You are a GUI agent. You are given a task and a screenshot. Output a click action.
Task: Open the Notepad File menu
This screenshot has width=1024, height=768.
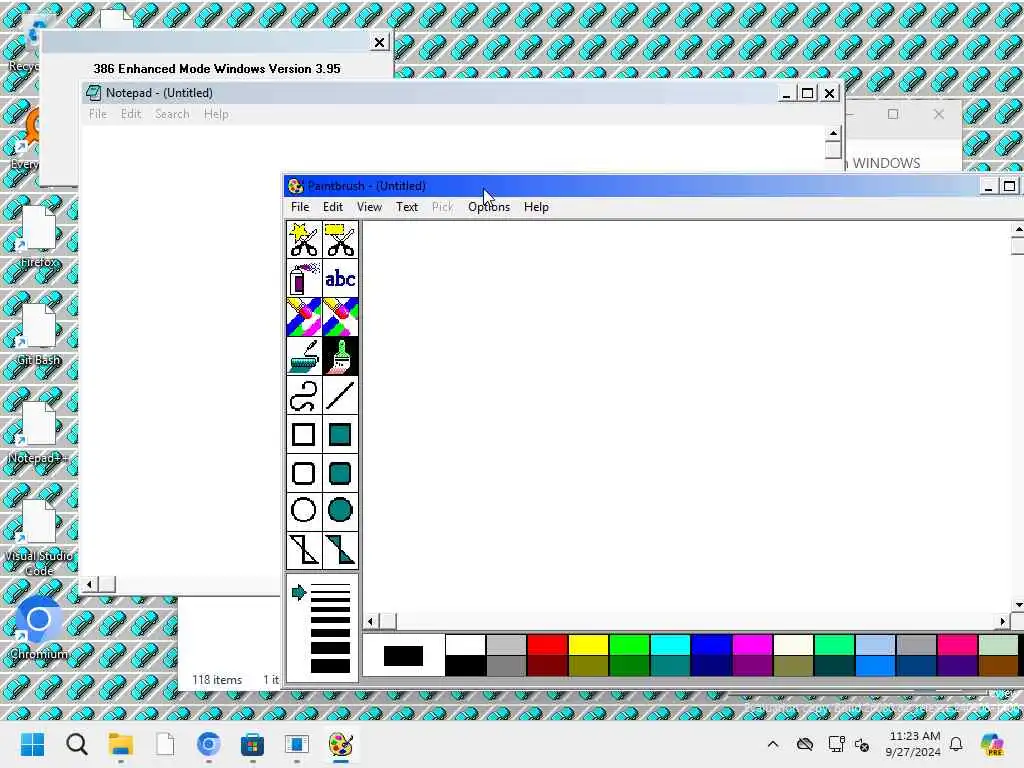(x=97, y=114)
